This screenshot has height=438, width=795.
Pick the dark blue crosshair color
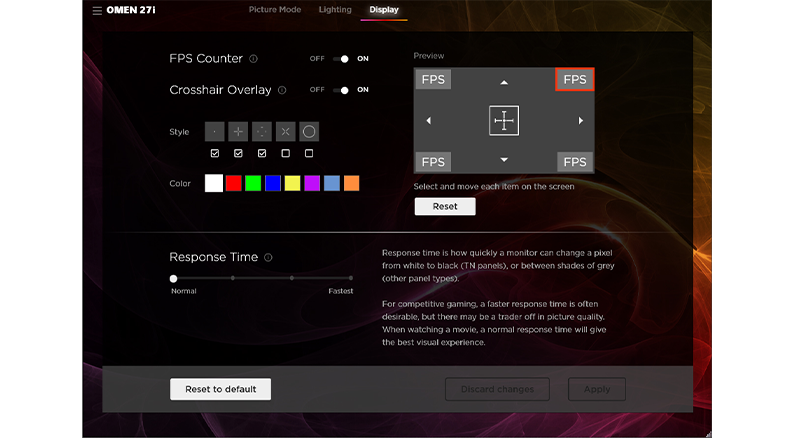[x=273, y=183]
